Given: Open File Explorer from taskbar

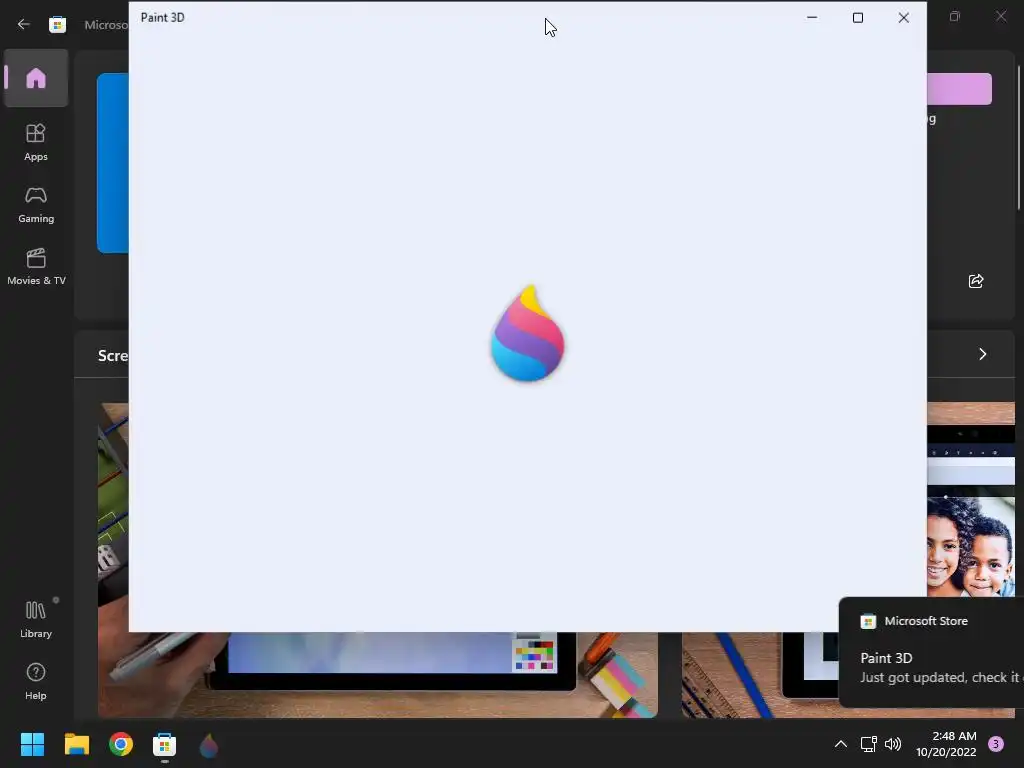Looking at the screenshot, I should coord(76,744).
